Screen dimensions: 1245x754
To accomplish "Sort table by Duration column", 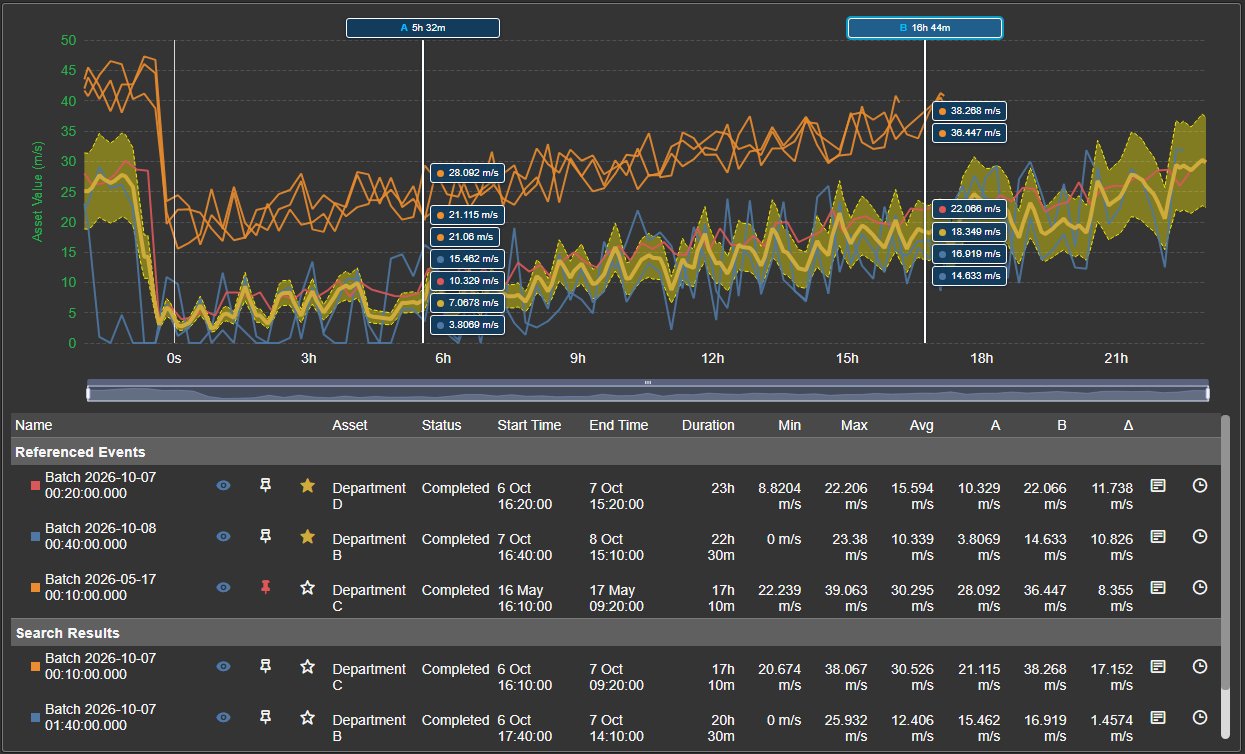I will [x=708, y=425].
